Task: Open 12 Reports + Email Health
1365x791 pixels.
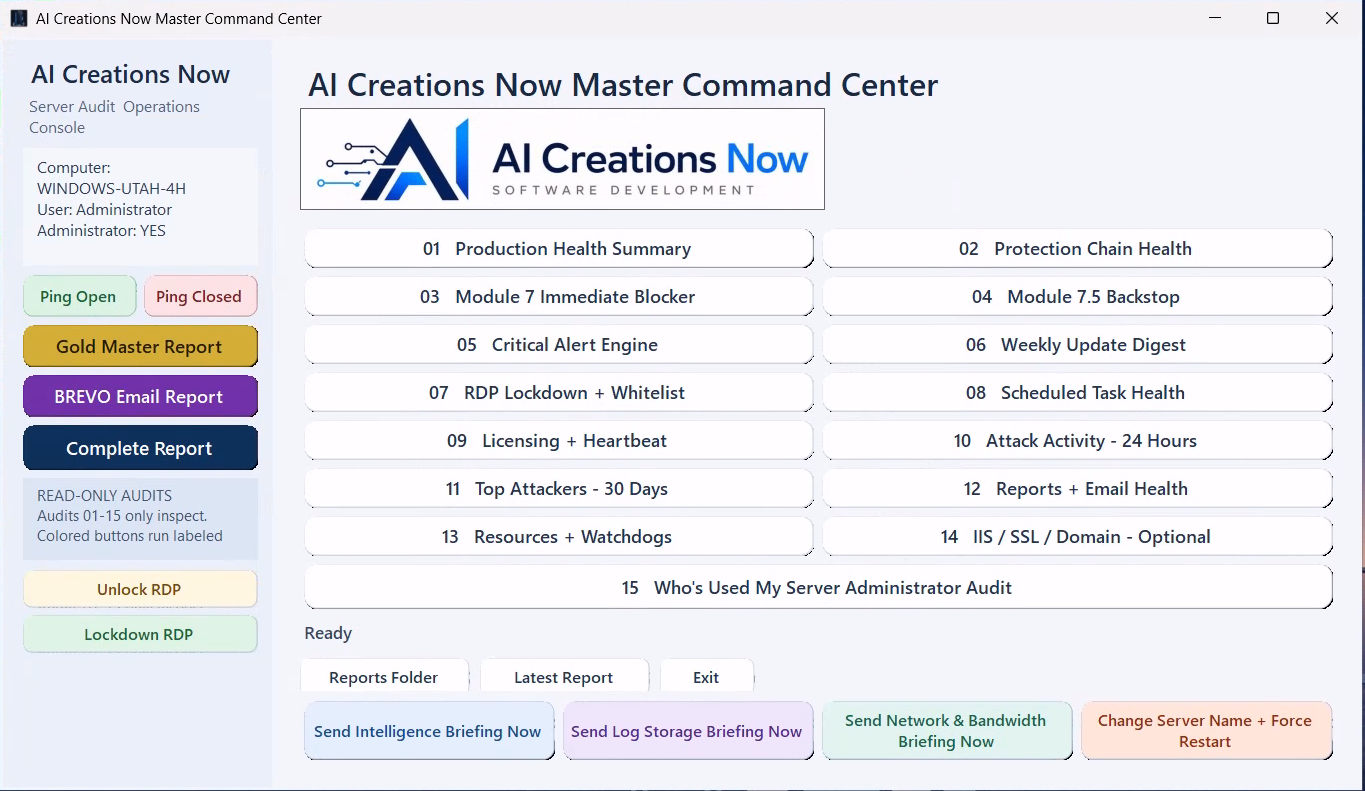Action: click(x=1077, y=489)
